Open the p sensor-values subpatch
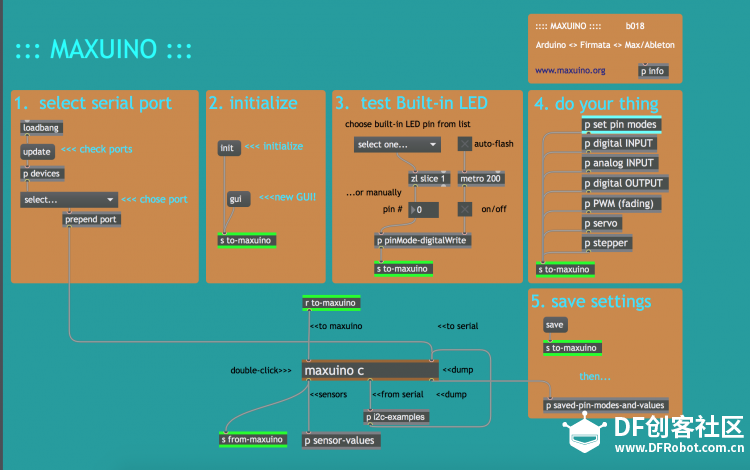 341,440
